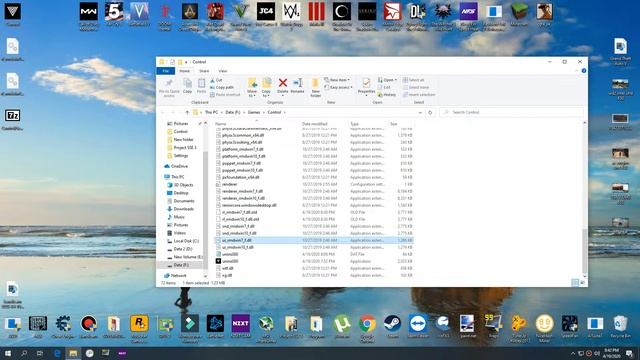Open the Move to dropdown

[252, 93]
